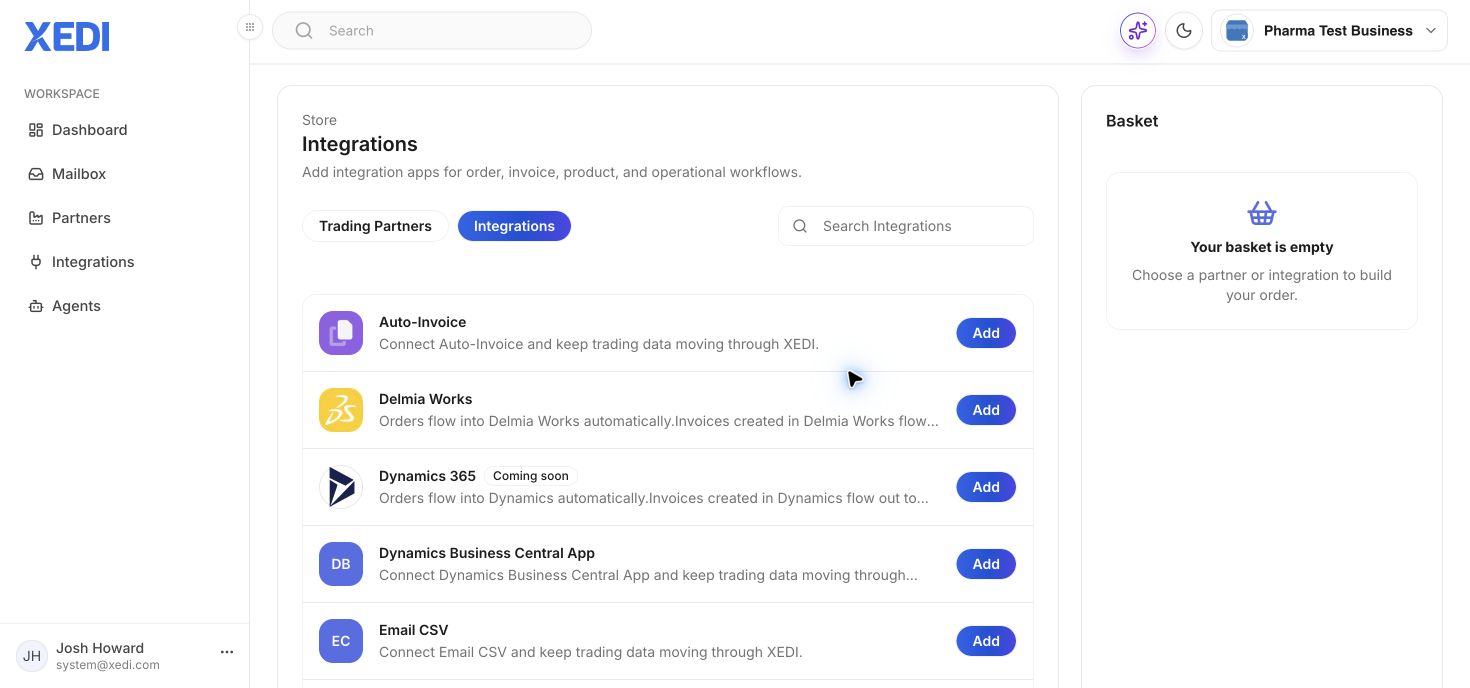The image size is (1470, 688).
Task: Click the Agents robot icon
Action: (x=36, y=306)
